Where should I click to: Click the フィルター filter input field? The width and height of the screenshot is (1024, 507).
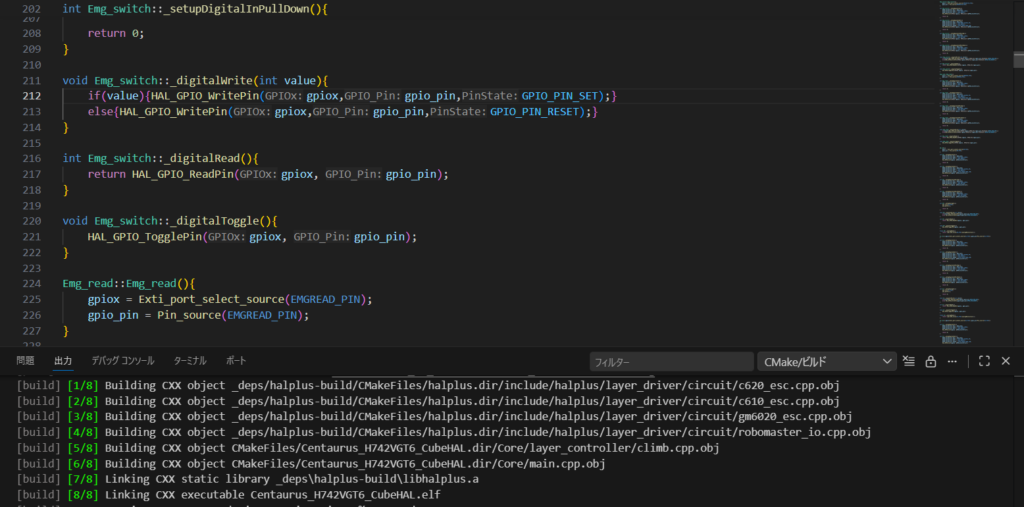(670, 361)
